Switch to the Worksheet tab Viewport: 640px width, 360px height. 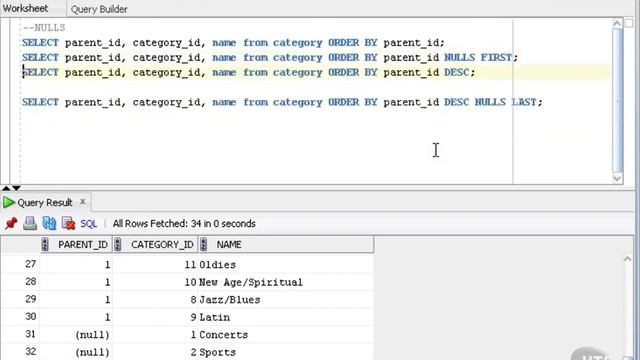click(x=25, y=8)
